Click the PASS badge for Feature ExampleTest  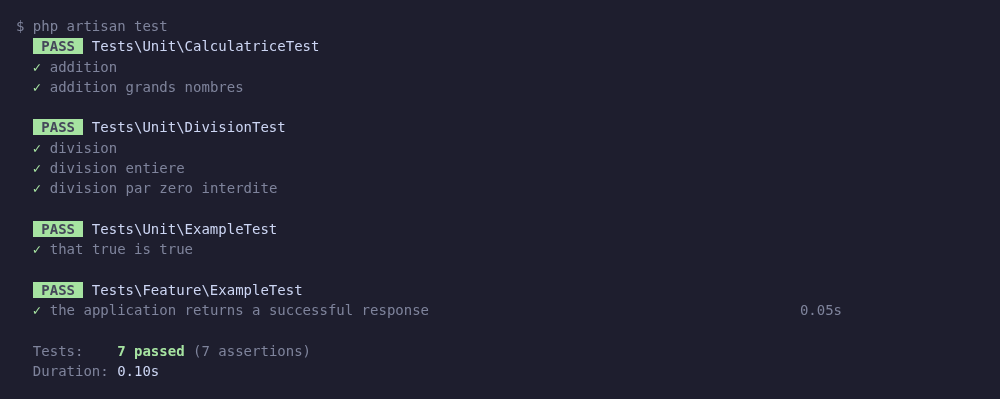click(x=58, y=291)
